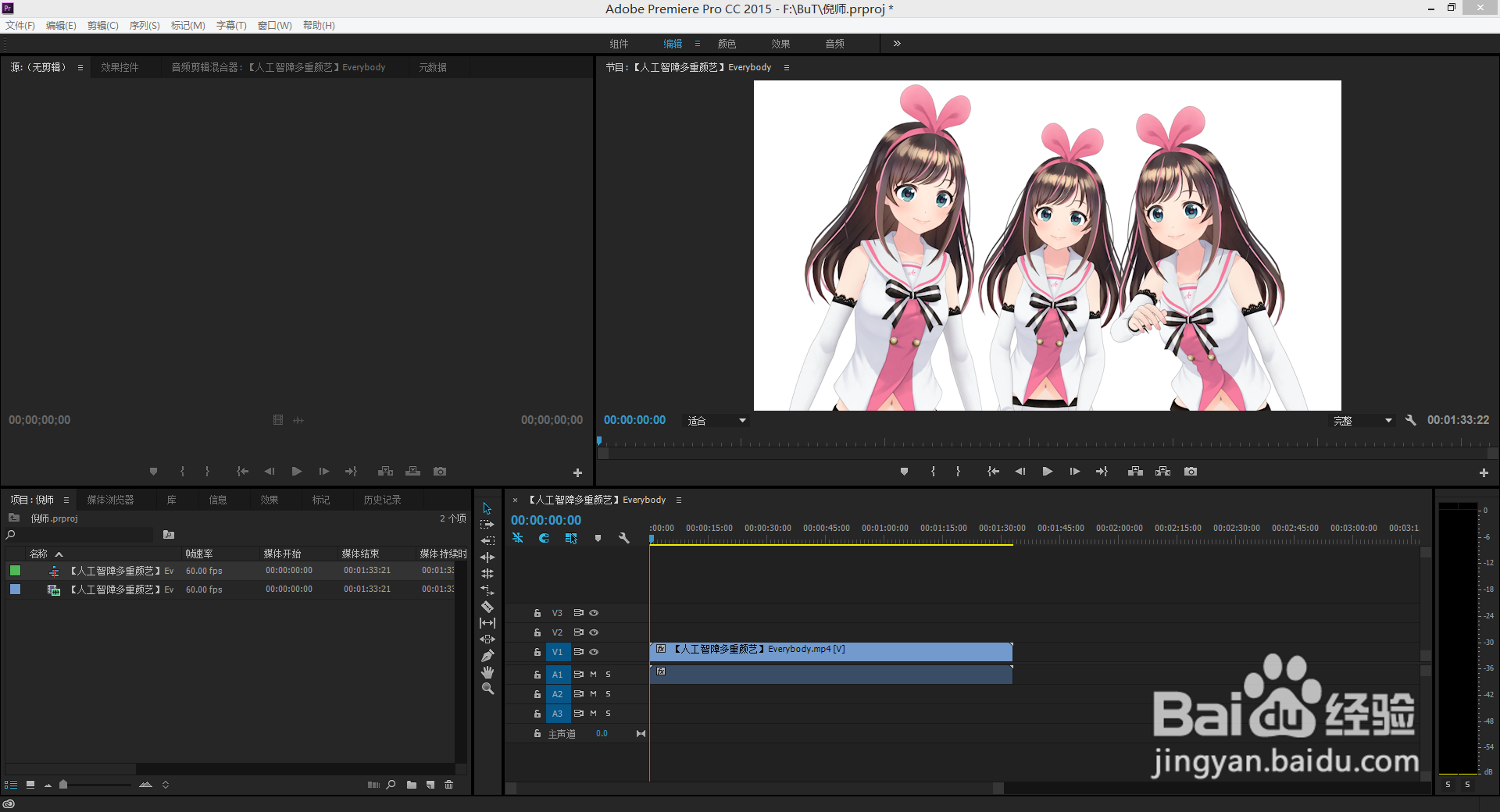1500x812 pixels.
Task: Play the sequence in program monitor
Action: 1048,472
